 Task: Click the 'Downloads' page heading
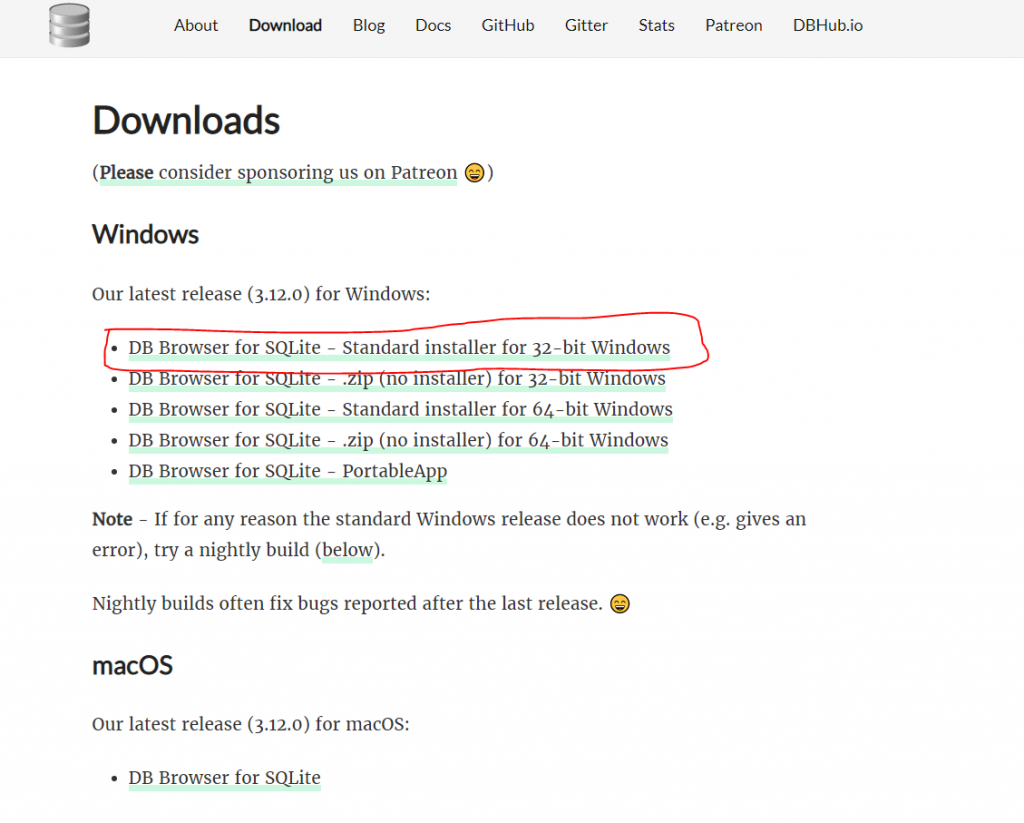pos(186,121)
